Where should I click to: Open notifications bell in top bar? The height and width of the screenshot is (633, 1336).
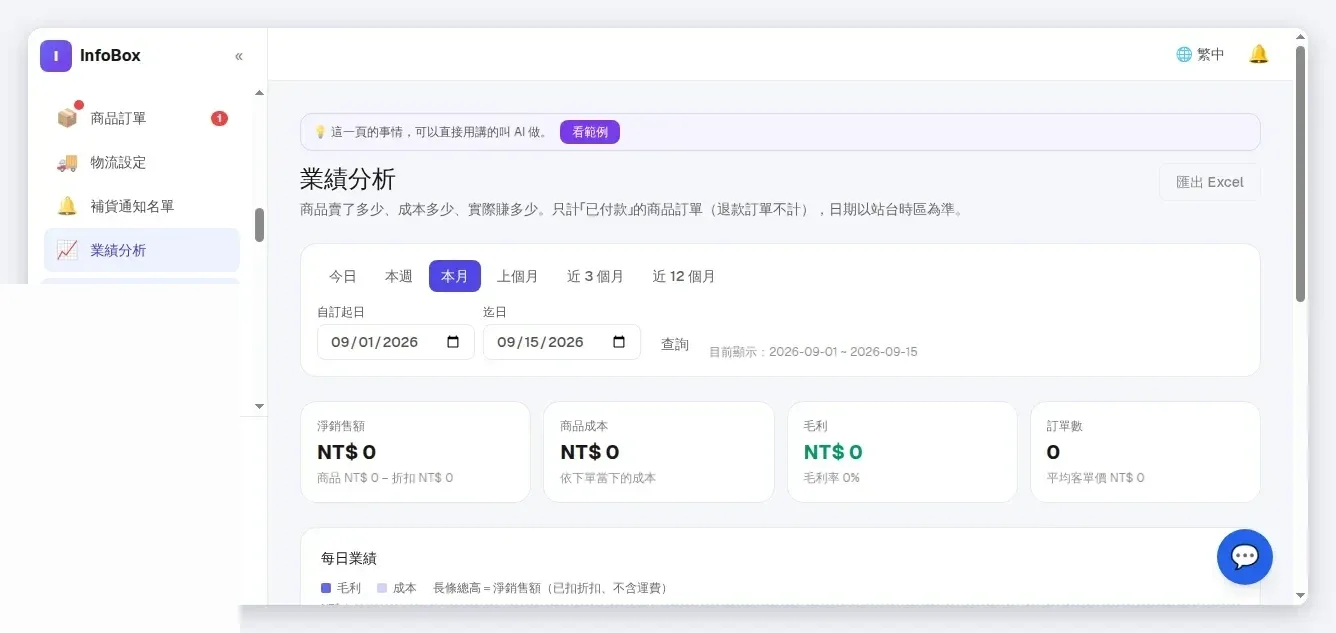1259,54
